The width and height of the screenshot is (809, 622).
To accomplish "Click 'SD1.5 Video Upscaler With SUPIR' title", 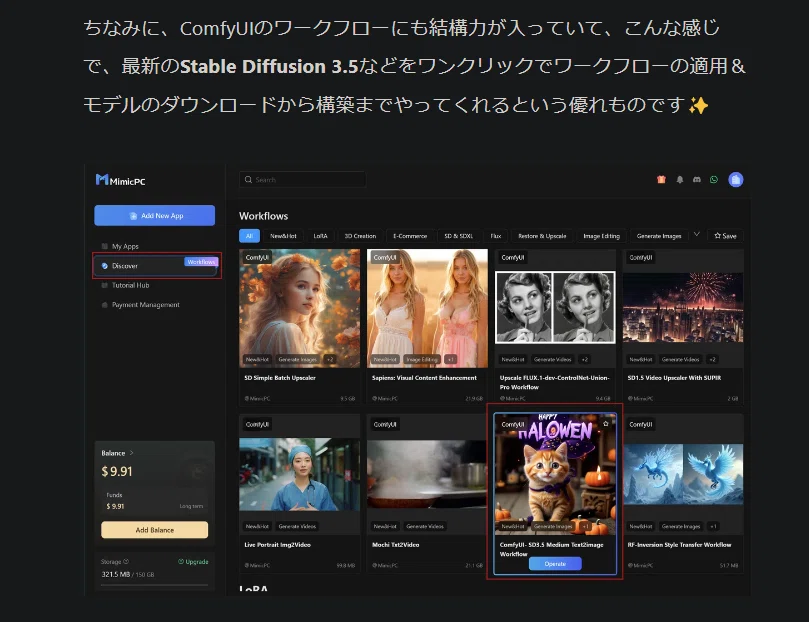I will (x=674, y=378).
